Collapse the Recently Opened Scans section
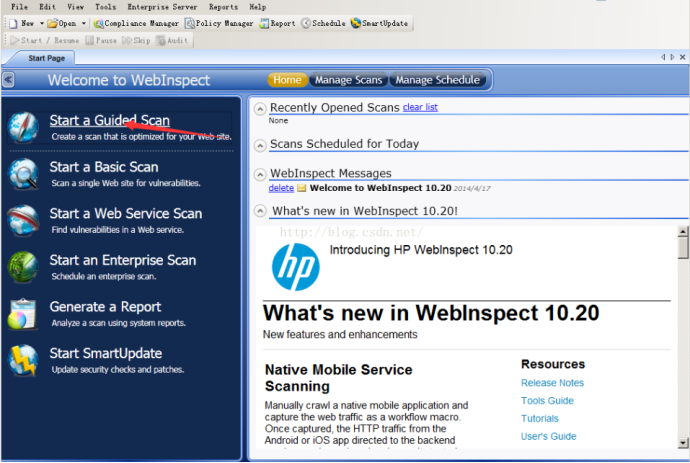Viewport: 690px width, 463px height. [x=261, y=109]
